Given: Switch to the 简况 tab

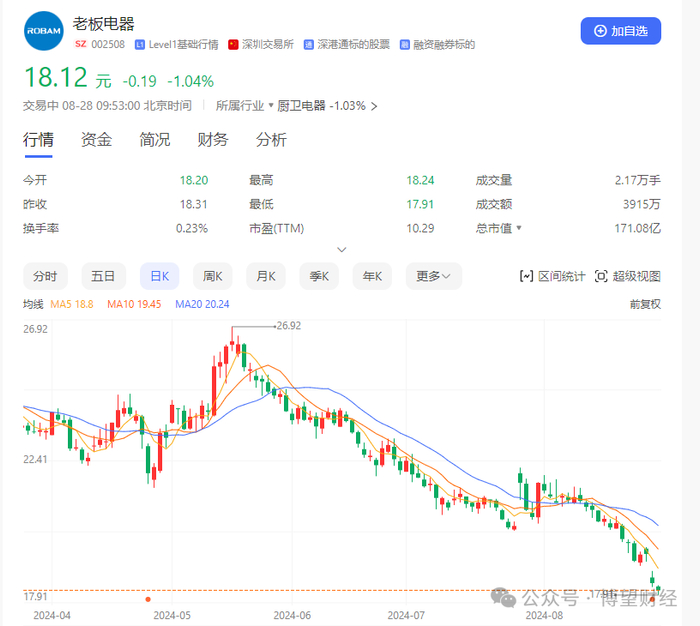Looking at the screenshot, I should [154, 140].
